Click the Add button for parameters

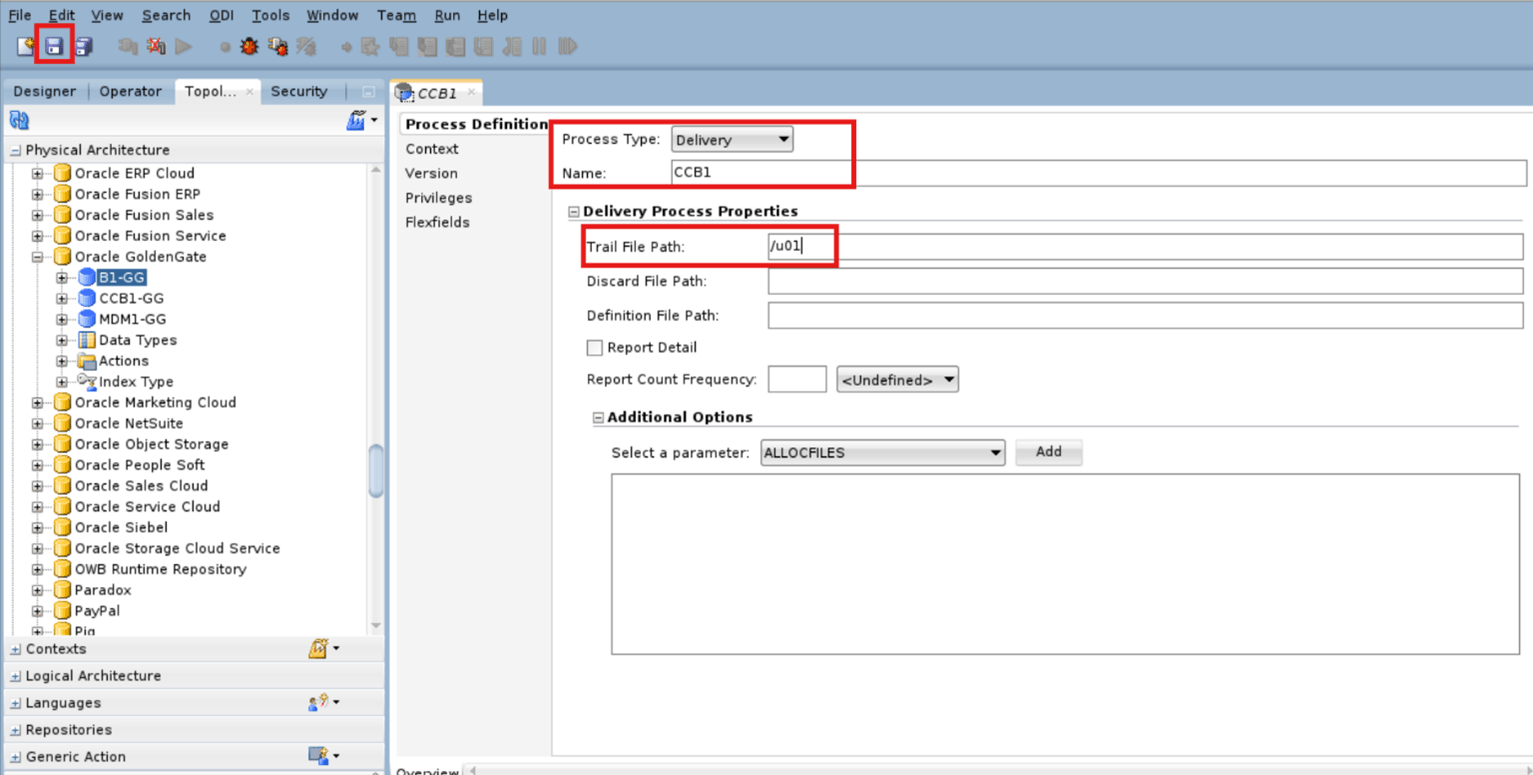pos(1048,452)
